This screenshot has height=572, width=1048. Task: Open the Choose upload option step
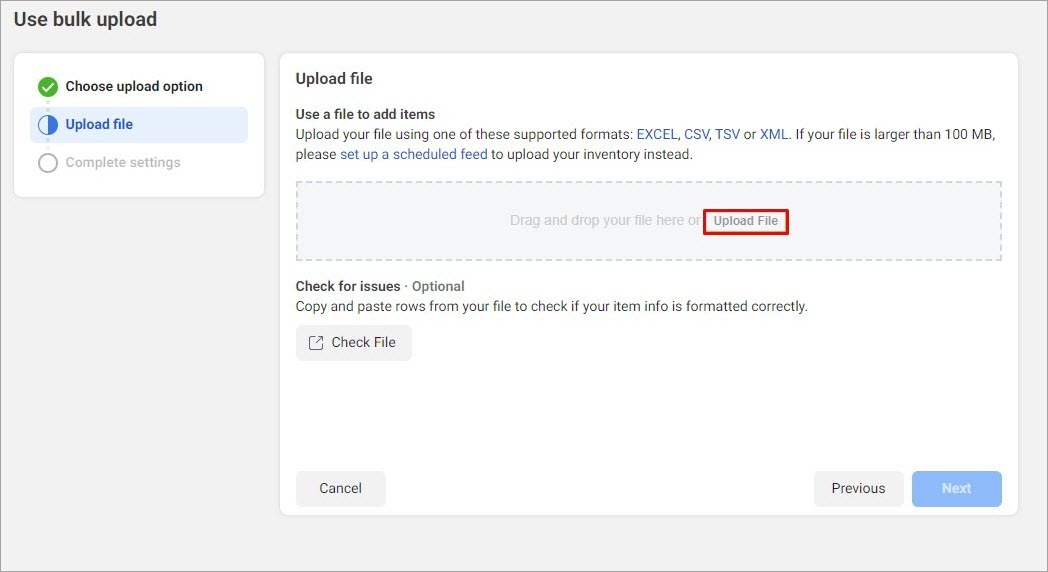point(134,86)
